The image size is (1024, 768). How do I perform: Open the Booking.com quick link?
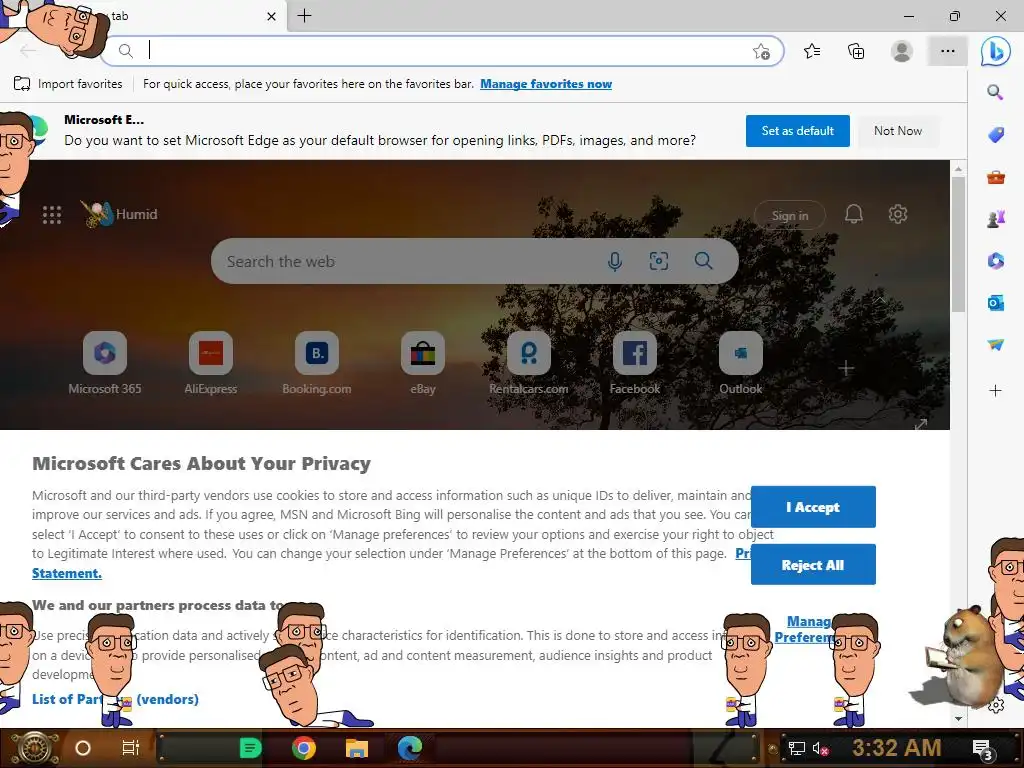coord(317,363)
